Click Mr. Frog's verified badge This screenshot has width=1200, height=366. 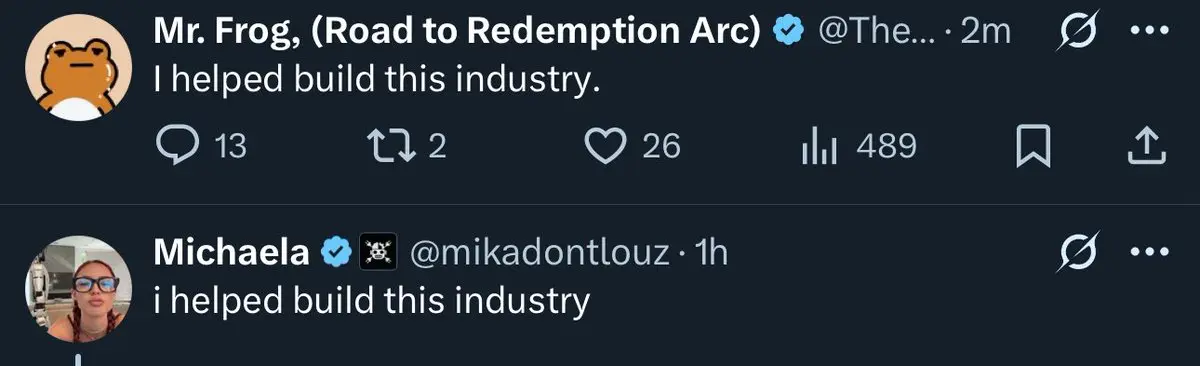(x=791, y=32)
